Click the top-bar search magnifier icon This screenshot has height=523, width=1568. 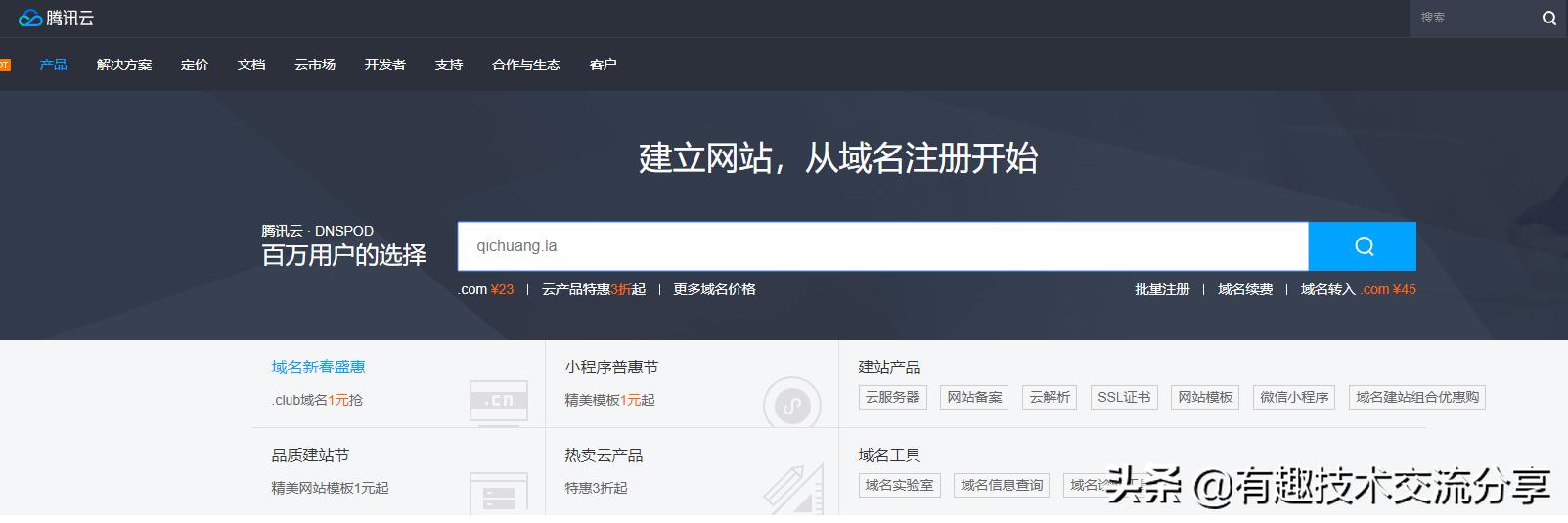point(1549,18)
